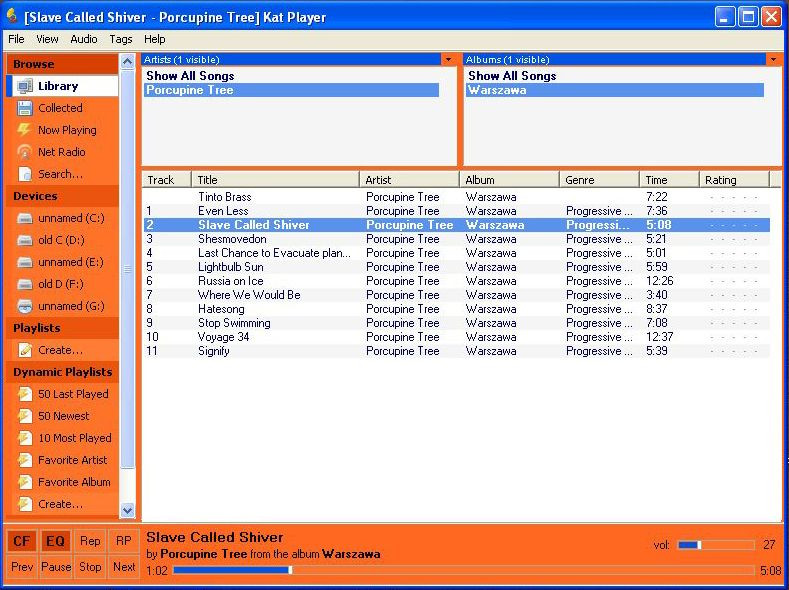The image size is (789, 590).
Task: Click Show All Songs in the Artists panel
Action: [x=190, y=76]
